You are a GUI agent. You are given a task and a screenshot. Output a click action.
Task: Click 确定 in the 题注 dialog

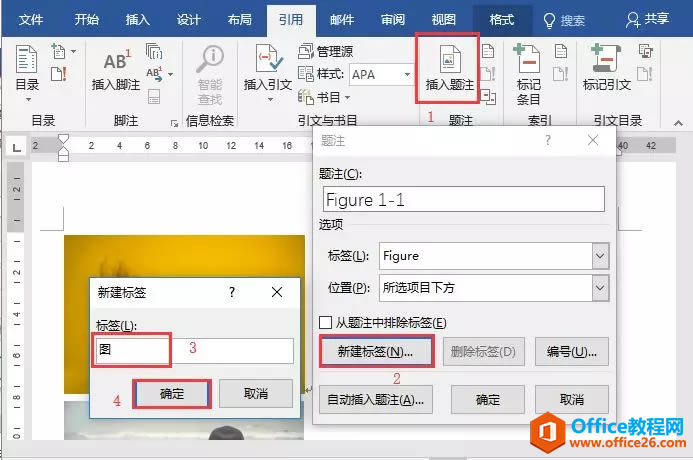pyautogui.click(x=487, y=399)
